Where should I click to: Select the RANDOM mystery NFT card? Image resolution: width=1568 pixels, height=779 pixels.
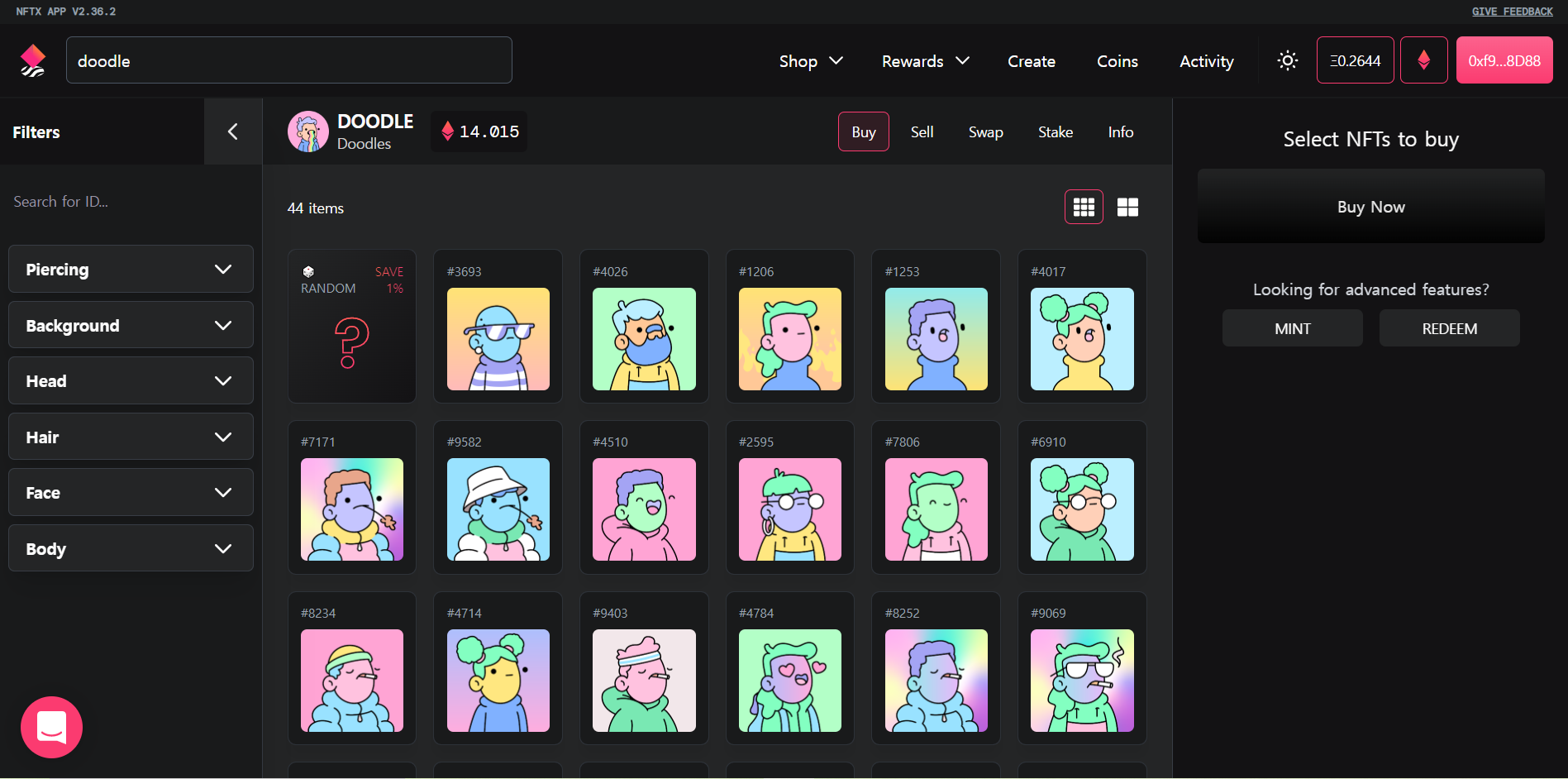tap(352, 326)
